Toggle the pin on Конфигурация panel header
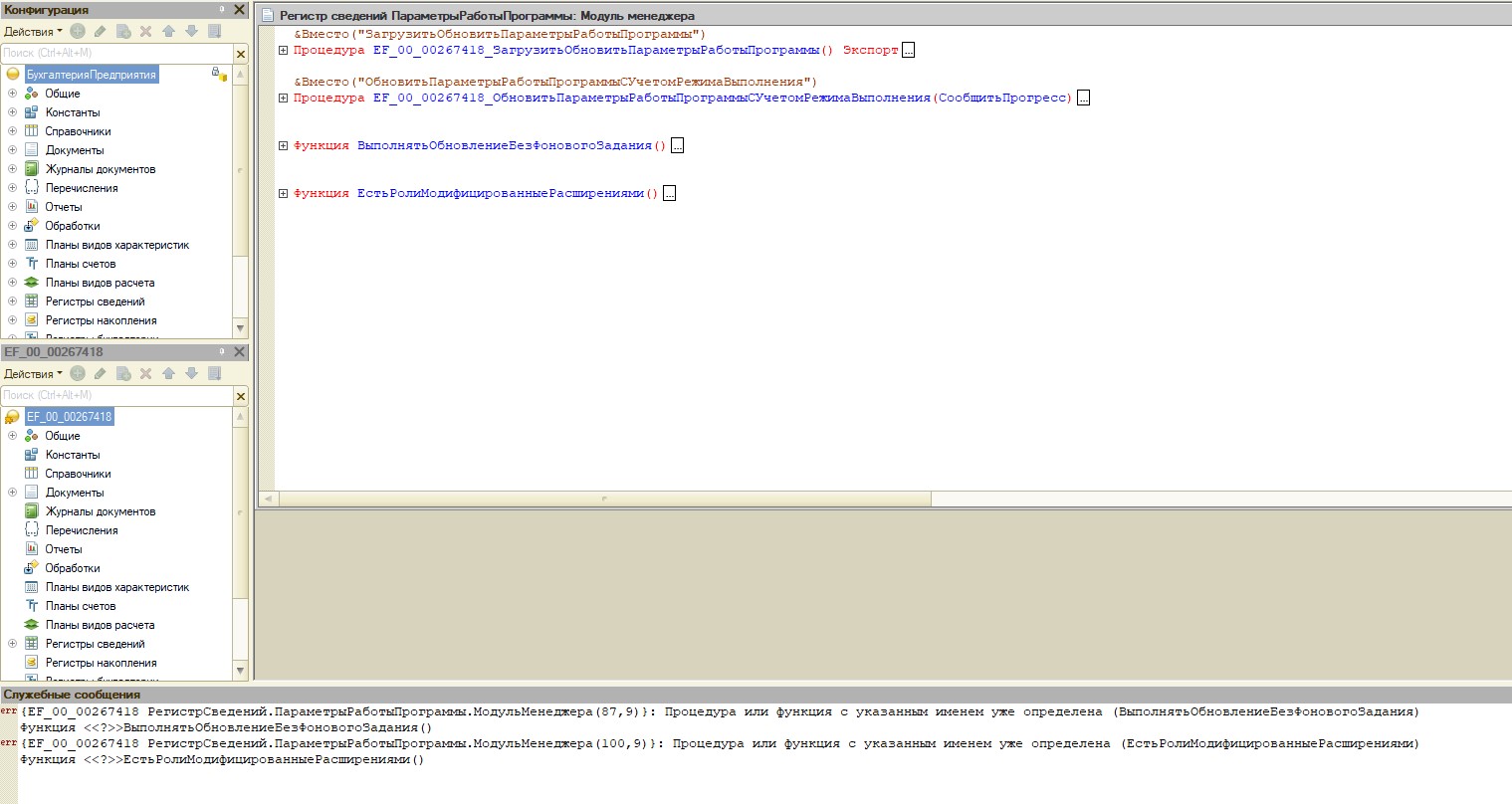Viewport: 1512px width, 804px height. (221, 10)
